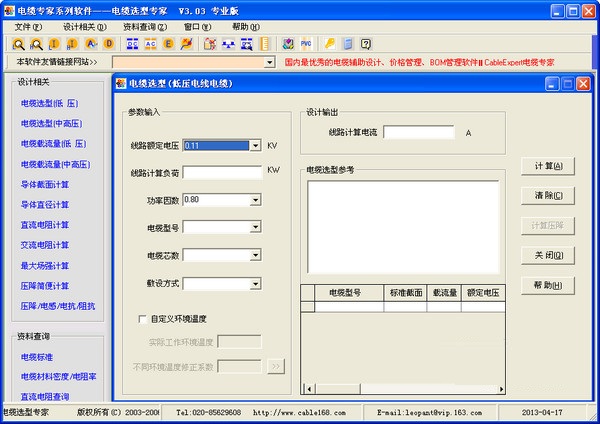Click the high-voltage ampacity 'I' icon

pos(72,44)
